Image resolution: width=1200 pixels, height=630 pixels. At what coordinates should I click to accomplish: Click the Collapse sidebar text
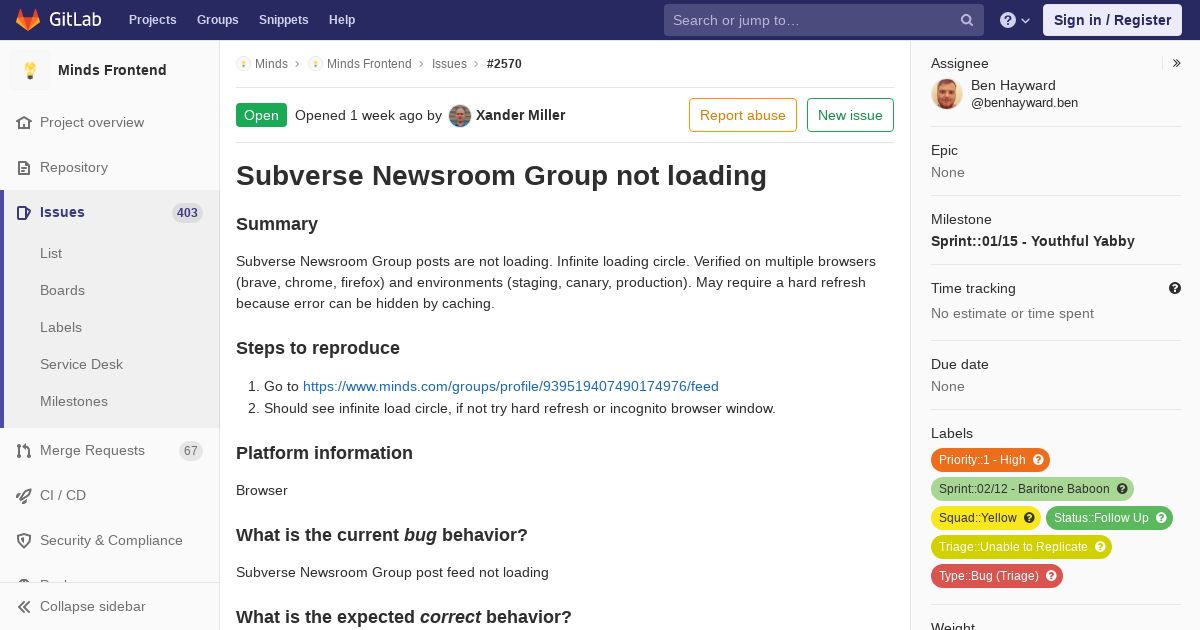93,607
